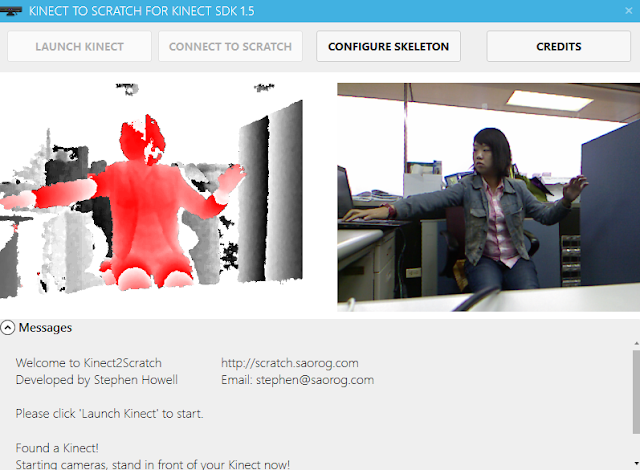The height and width of the screenshot is (470, 640).
Task: Click the scroll down arrow in messages
Action: [x=636, y=463]
